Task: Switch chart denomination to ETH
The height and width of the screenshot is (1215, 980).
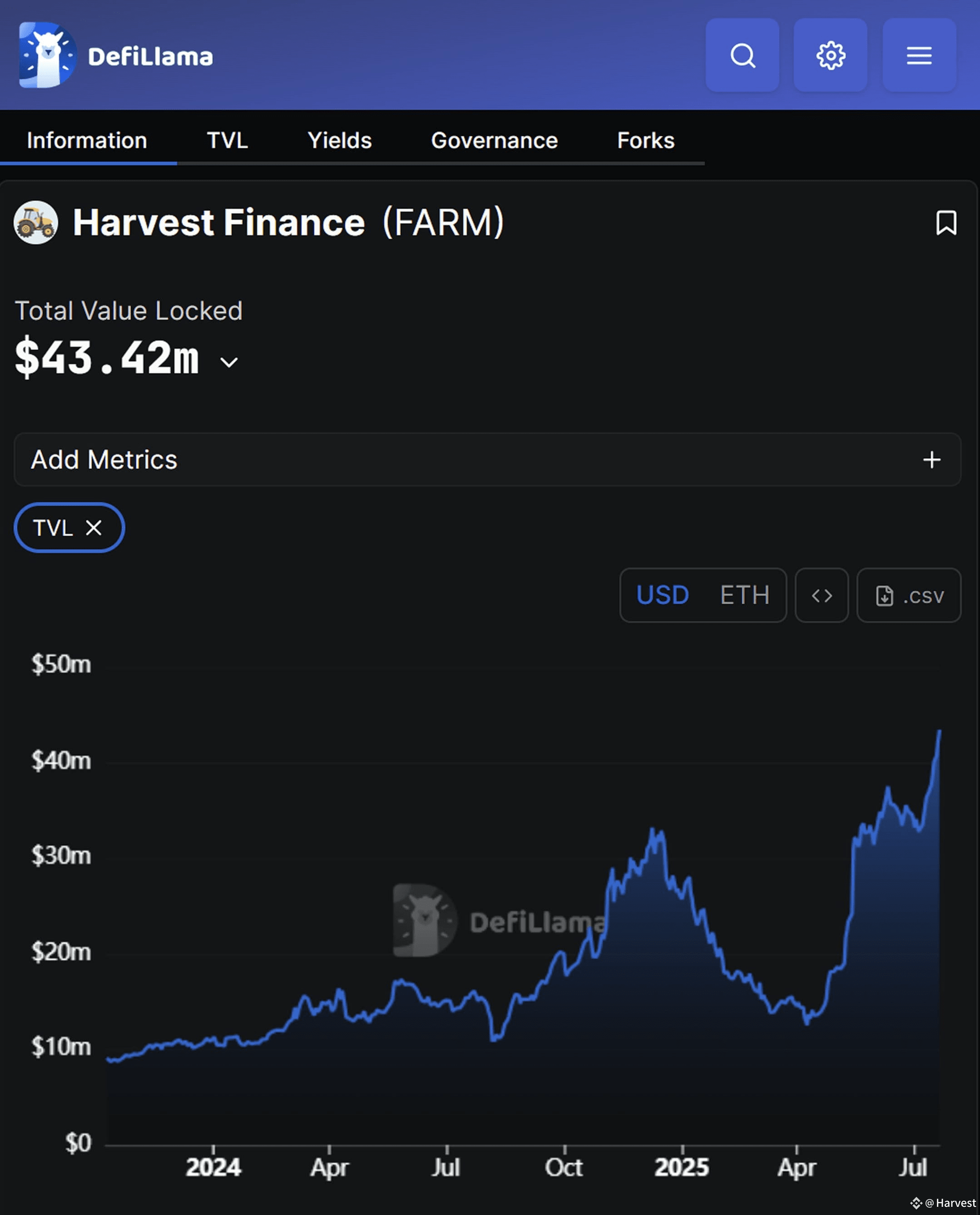Action: click(745, 595)
